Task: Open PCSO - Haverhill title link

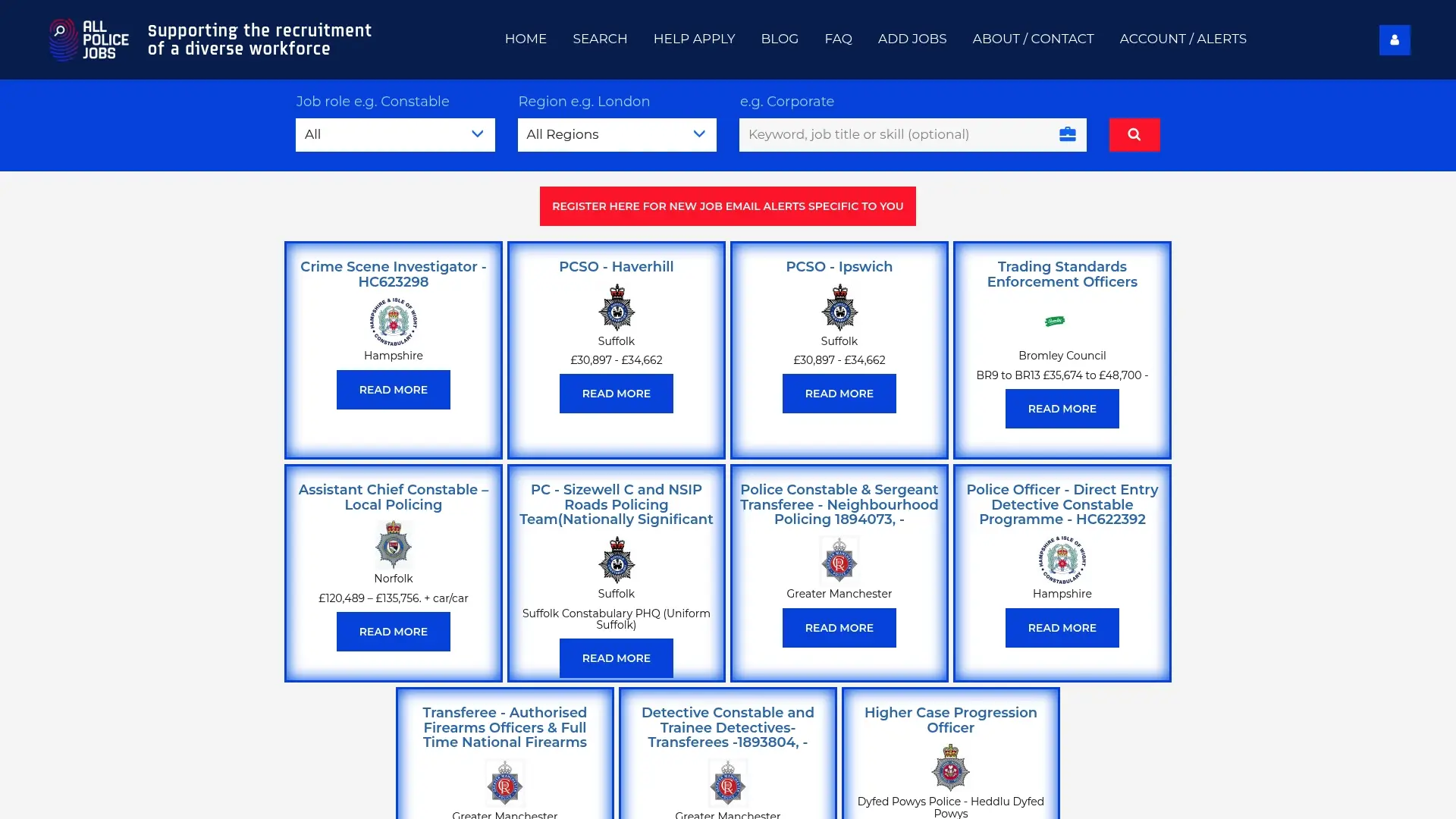Action: (617, 267)
